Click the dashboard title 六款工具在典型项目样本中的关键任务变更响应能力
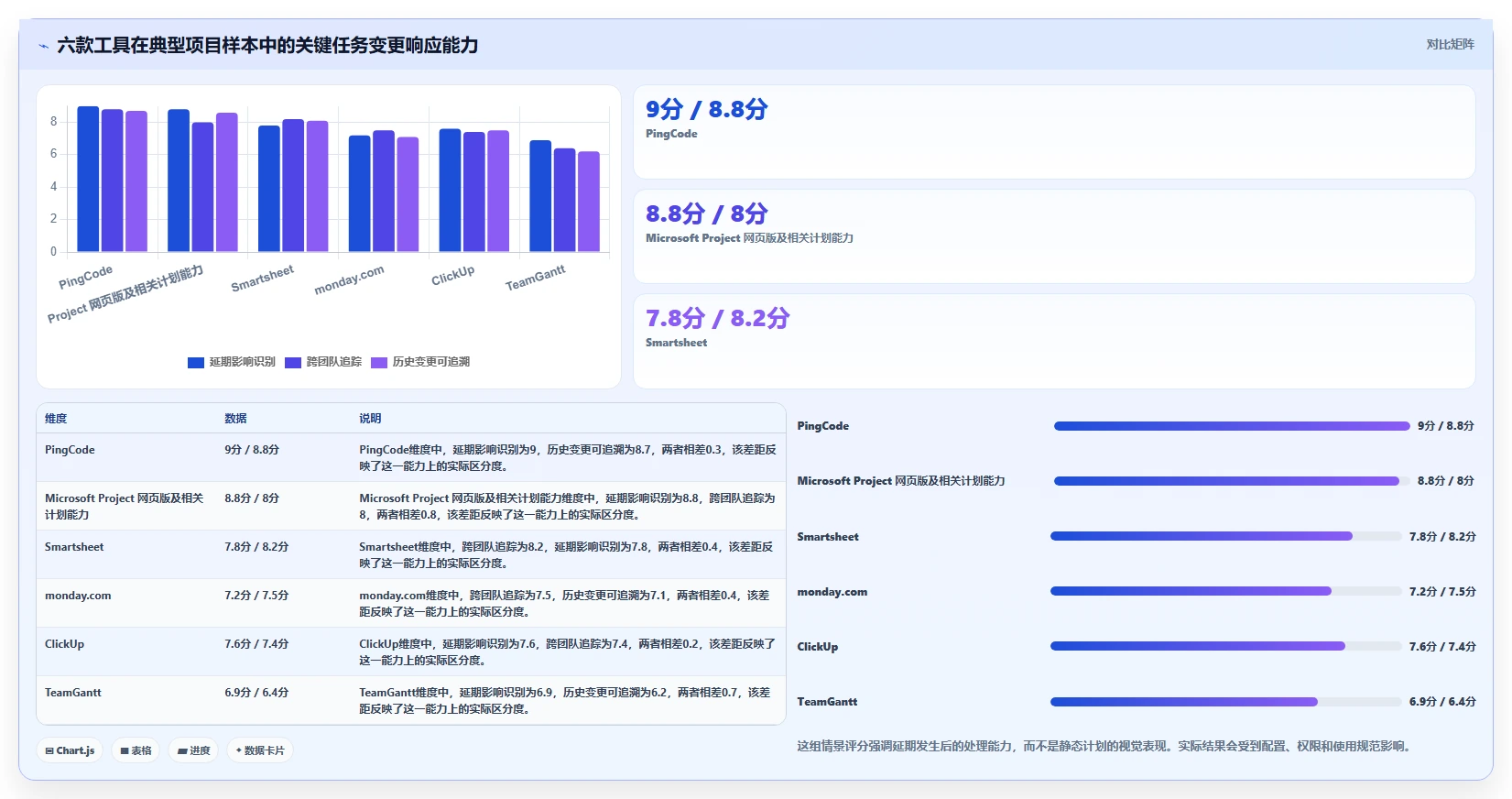 click(x=267, y=45)
